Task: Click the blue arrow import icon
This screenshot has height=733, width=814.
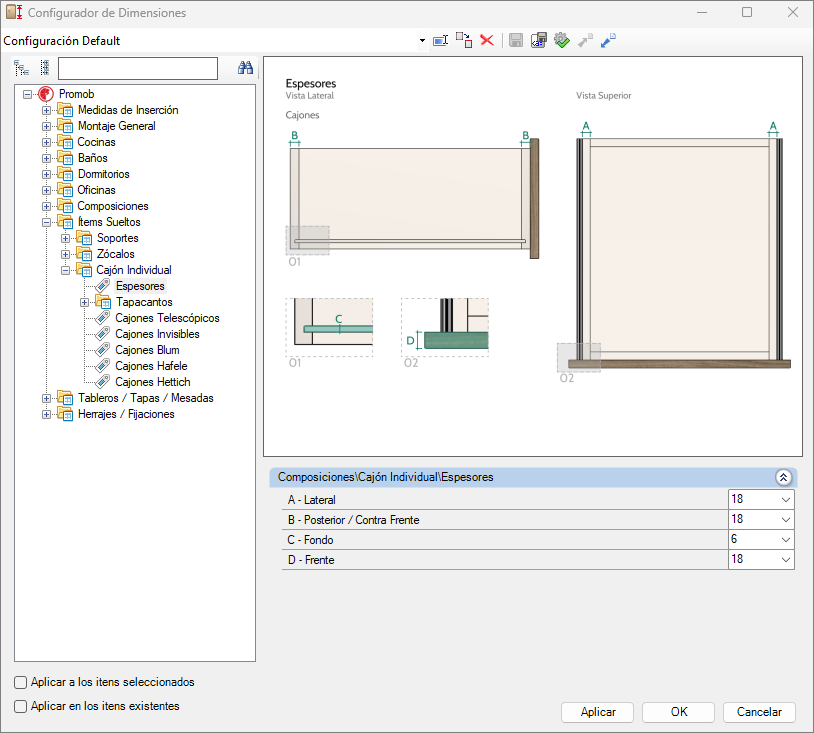Action: click(608, 41)
